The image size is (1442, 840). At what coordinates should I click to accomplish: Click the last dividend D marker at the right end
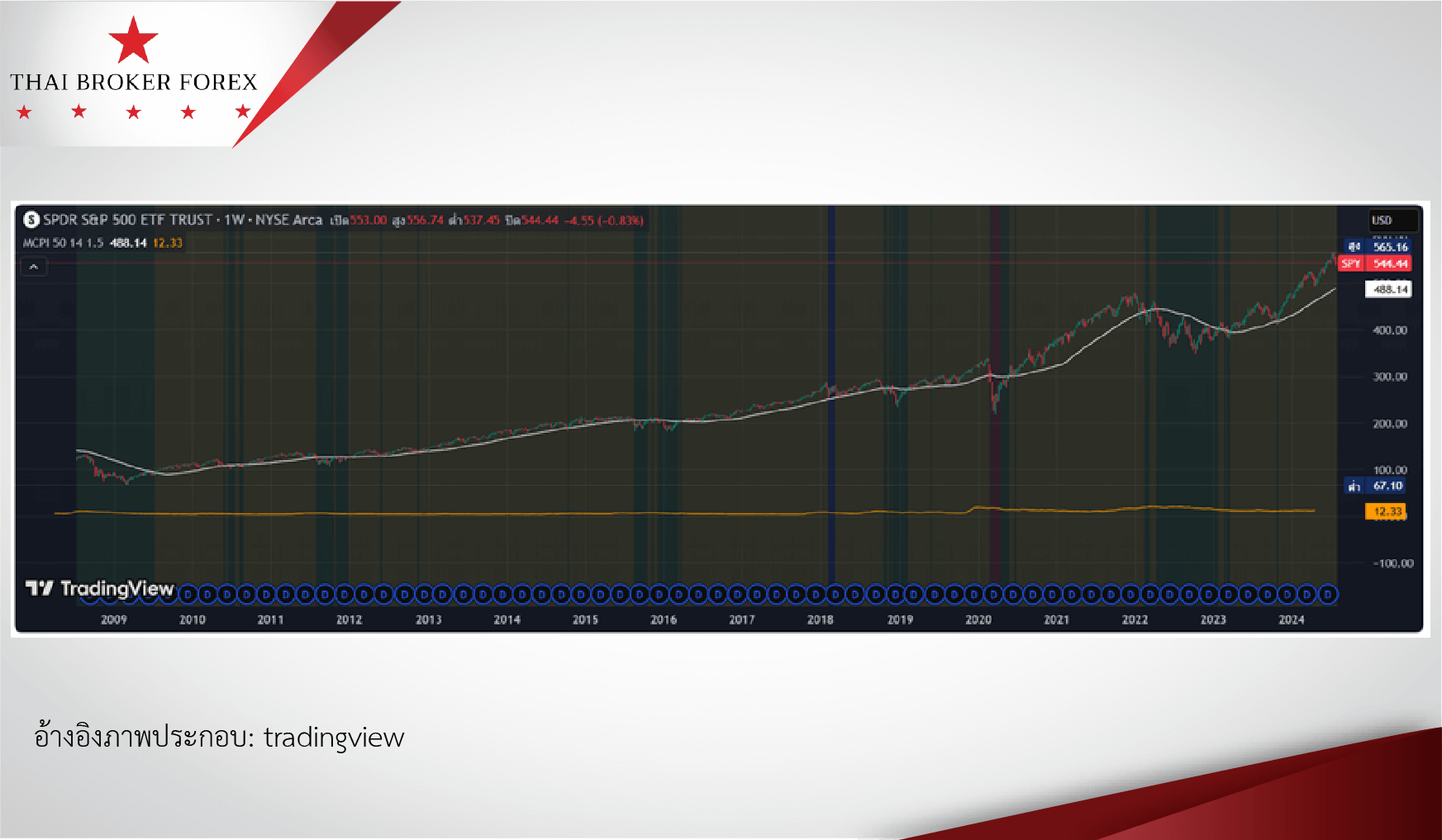point(1328,594)
